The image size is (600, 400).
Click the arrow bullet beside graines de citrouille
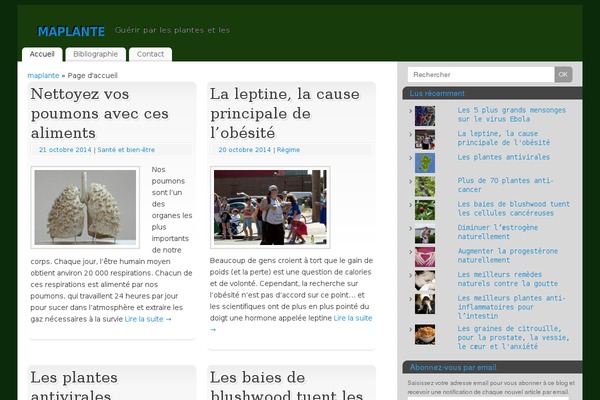pyautogui.click(x=411, y=329)
